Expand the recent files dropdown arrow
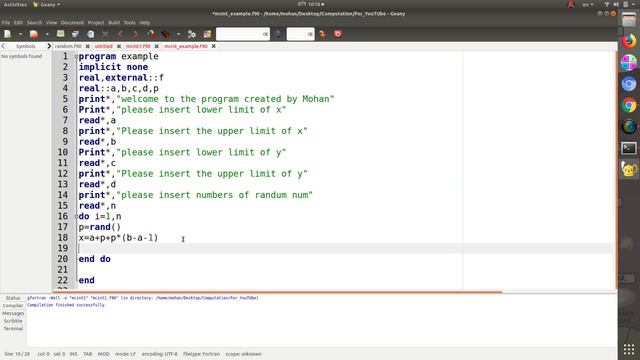 (x=47, y=34)
